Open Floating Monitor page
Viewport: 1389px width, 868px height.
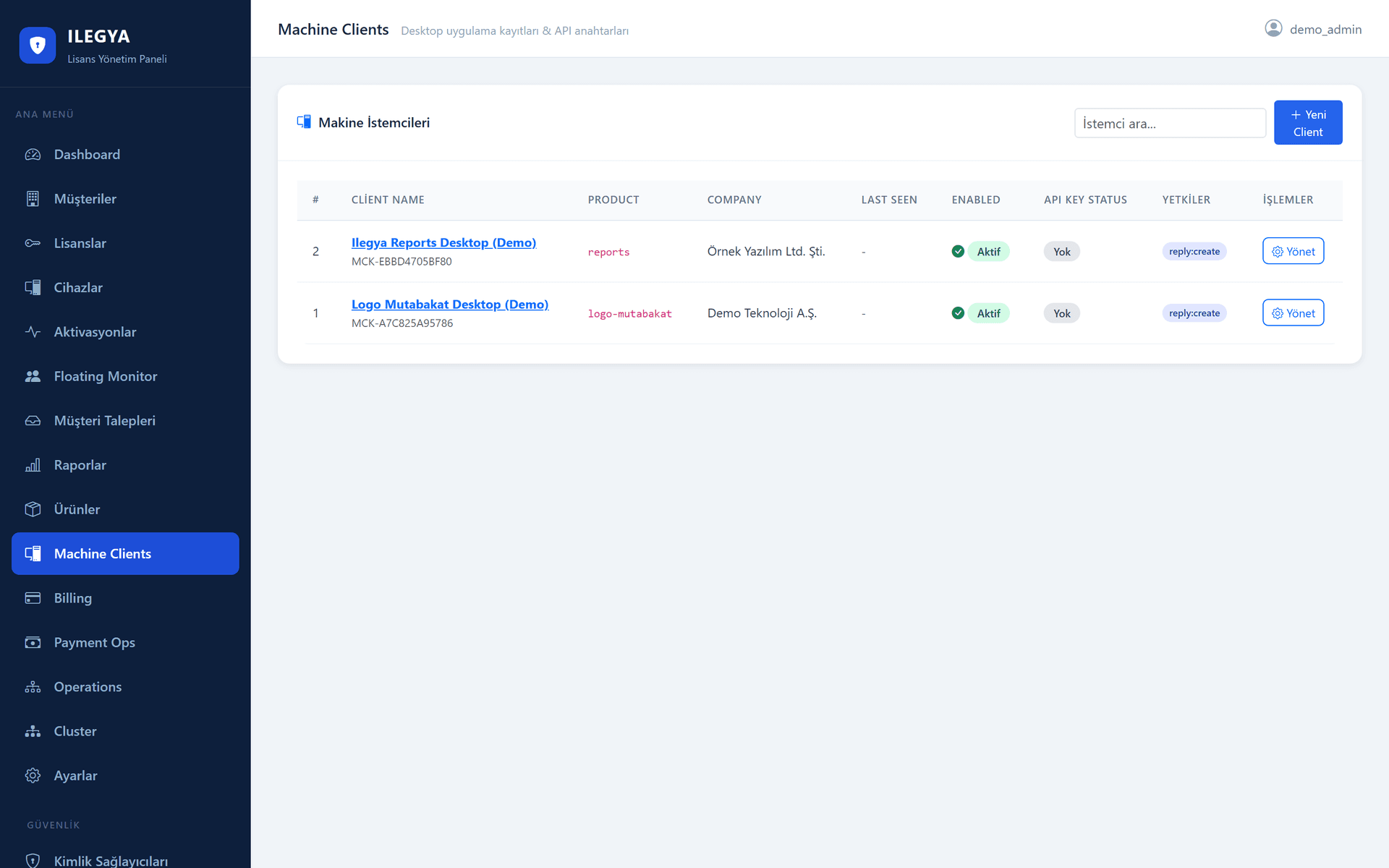point(125,376)
